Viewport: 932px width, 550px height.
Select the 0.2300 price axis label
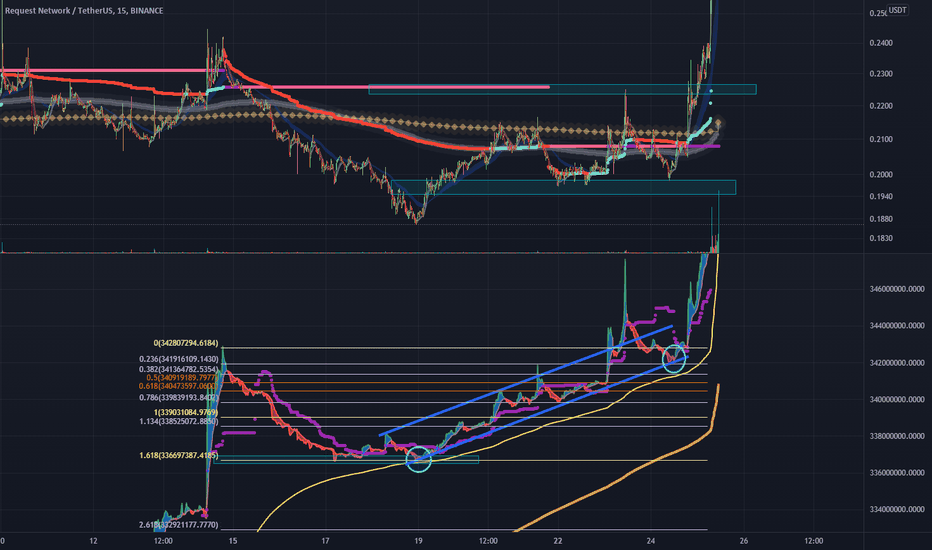pos(881,74)
